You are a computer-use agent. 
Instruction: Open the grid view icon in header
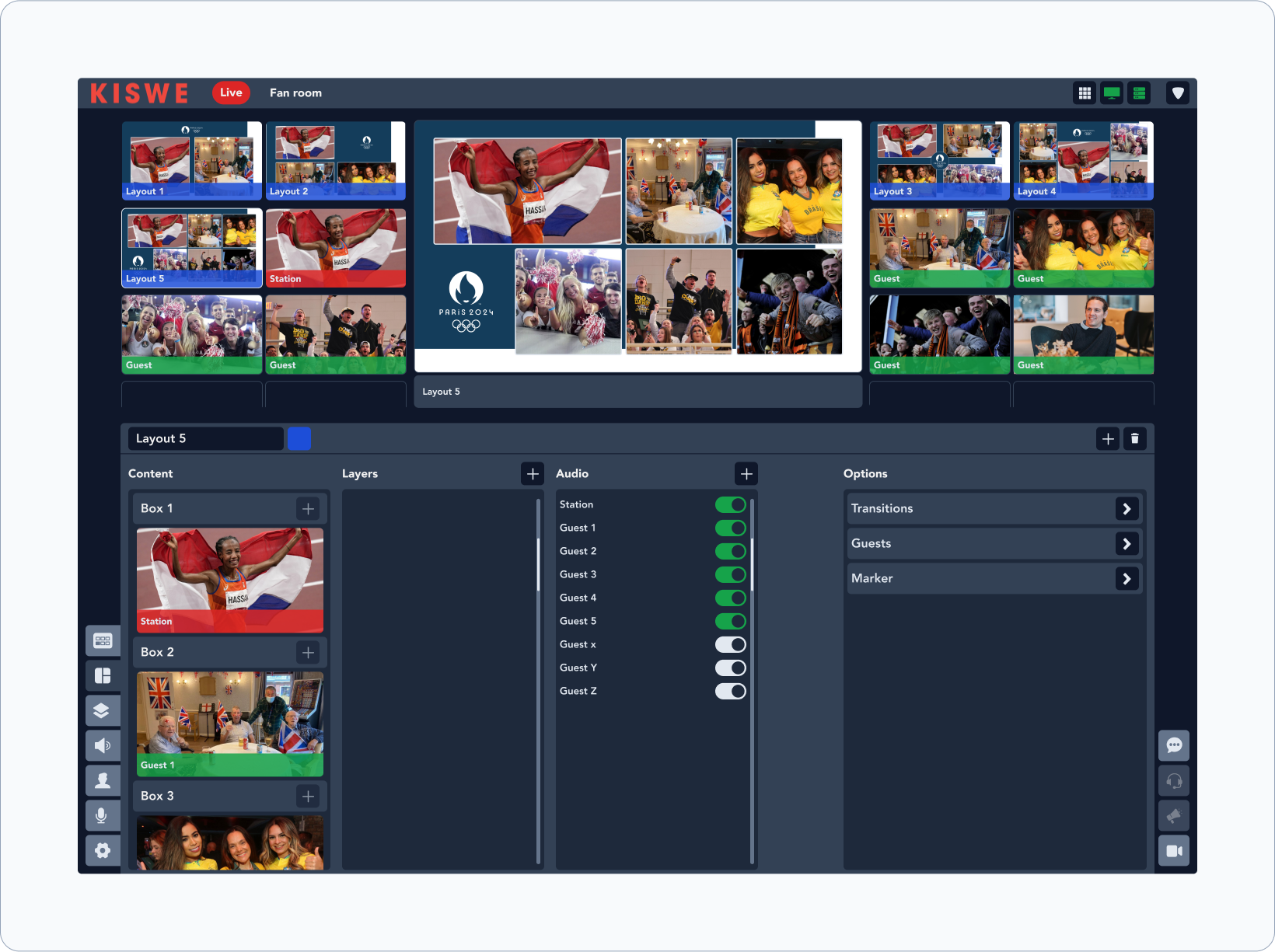(x=1085, y=93)
